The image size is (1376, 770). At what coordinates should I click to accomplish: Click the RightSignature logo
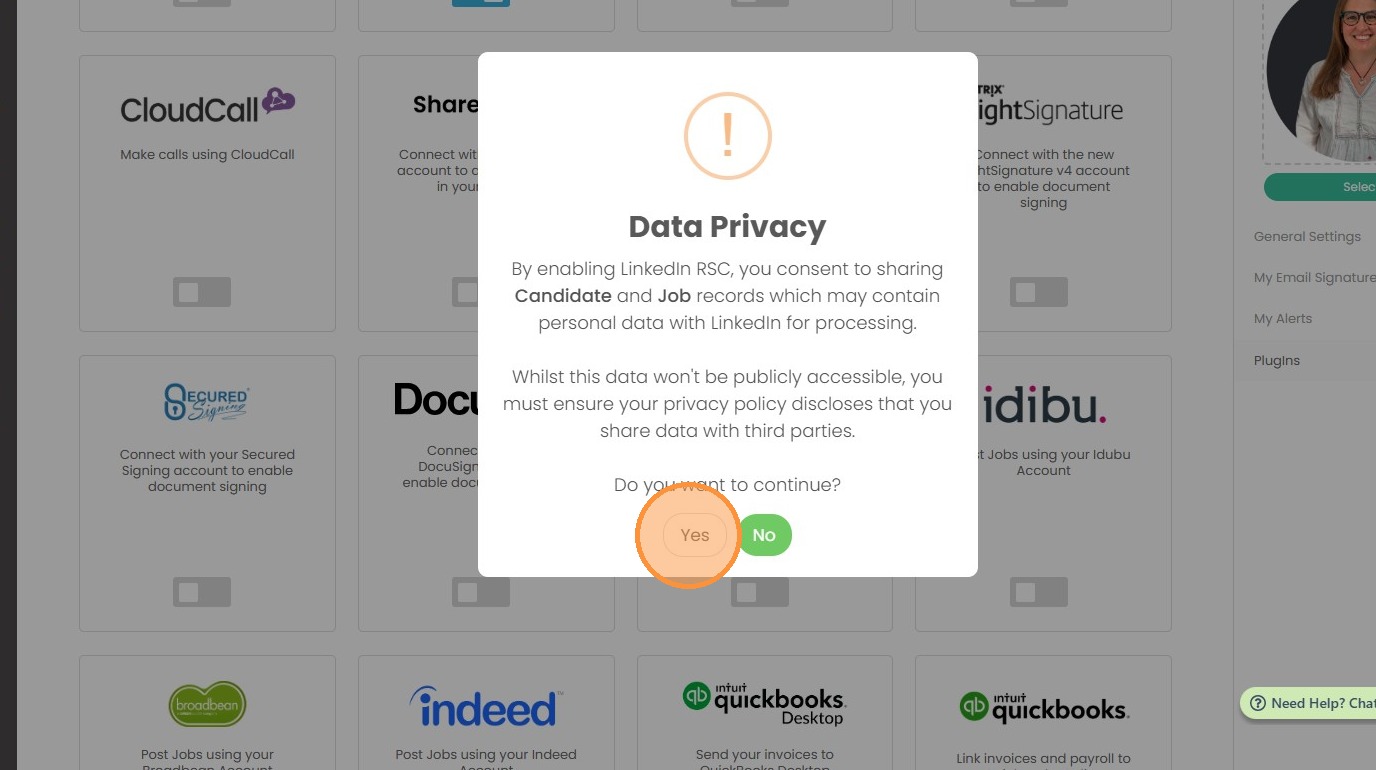(x=1050, y=106)
